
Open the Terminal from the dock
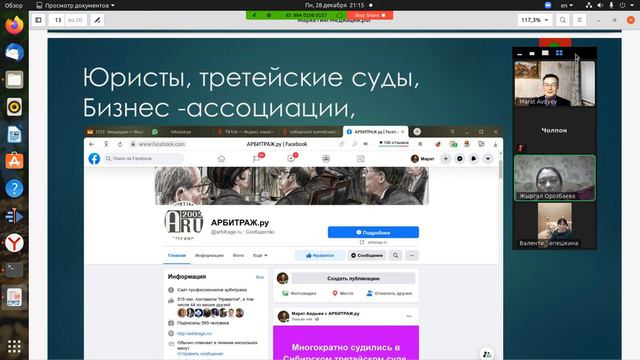tap(14, 270)
